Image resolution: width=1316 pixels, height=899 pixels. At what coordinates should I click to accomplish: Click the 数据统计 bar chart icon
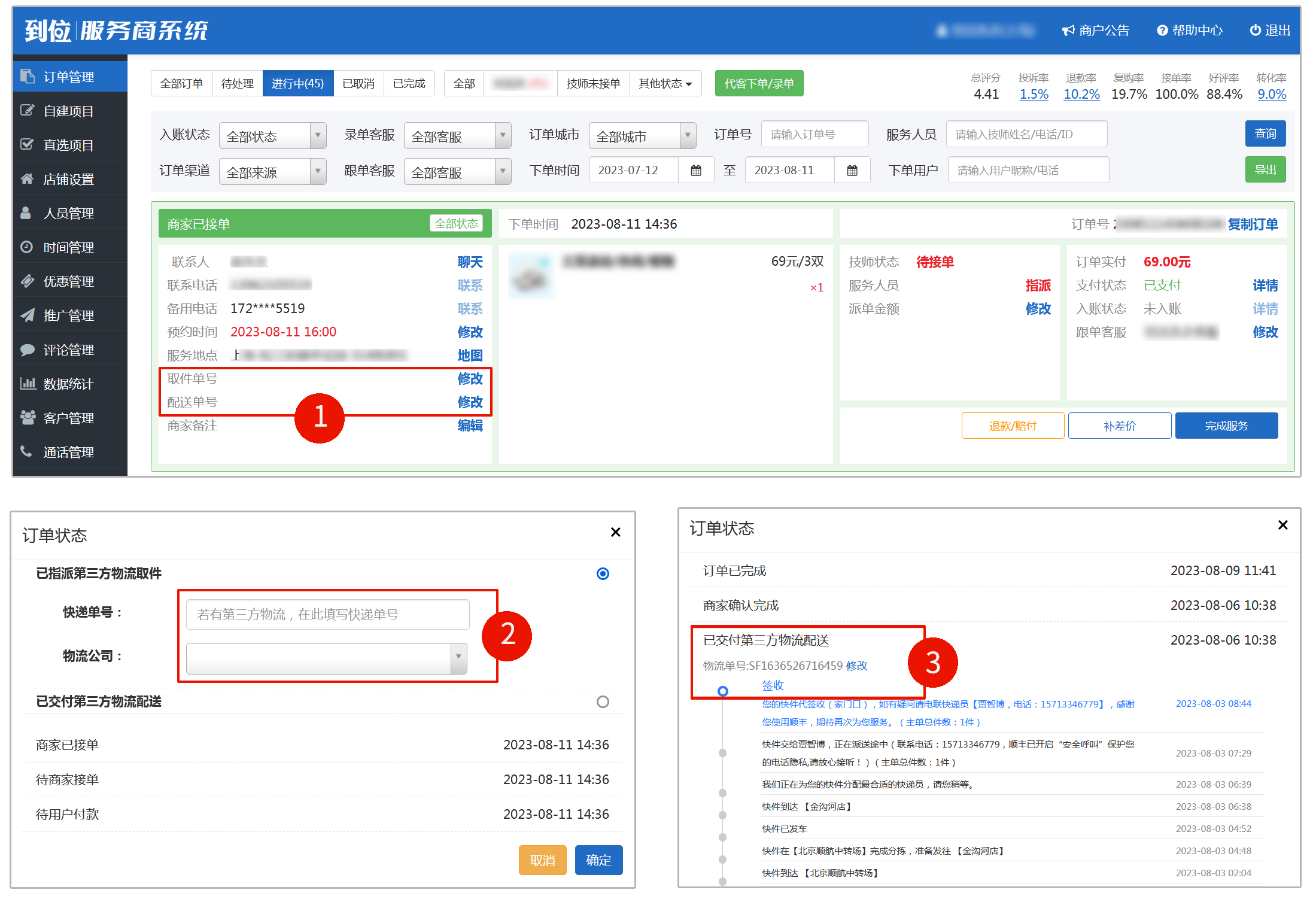pos(28,383)
